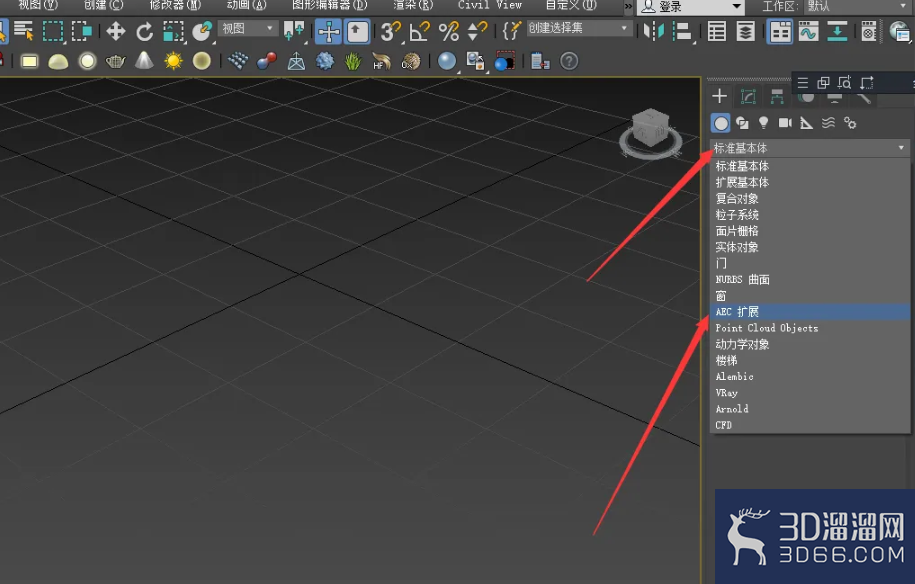
Task: Click Edit Named Selection Sets icon
Action: (511, 31)
